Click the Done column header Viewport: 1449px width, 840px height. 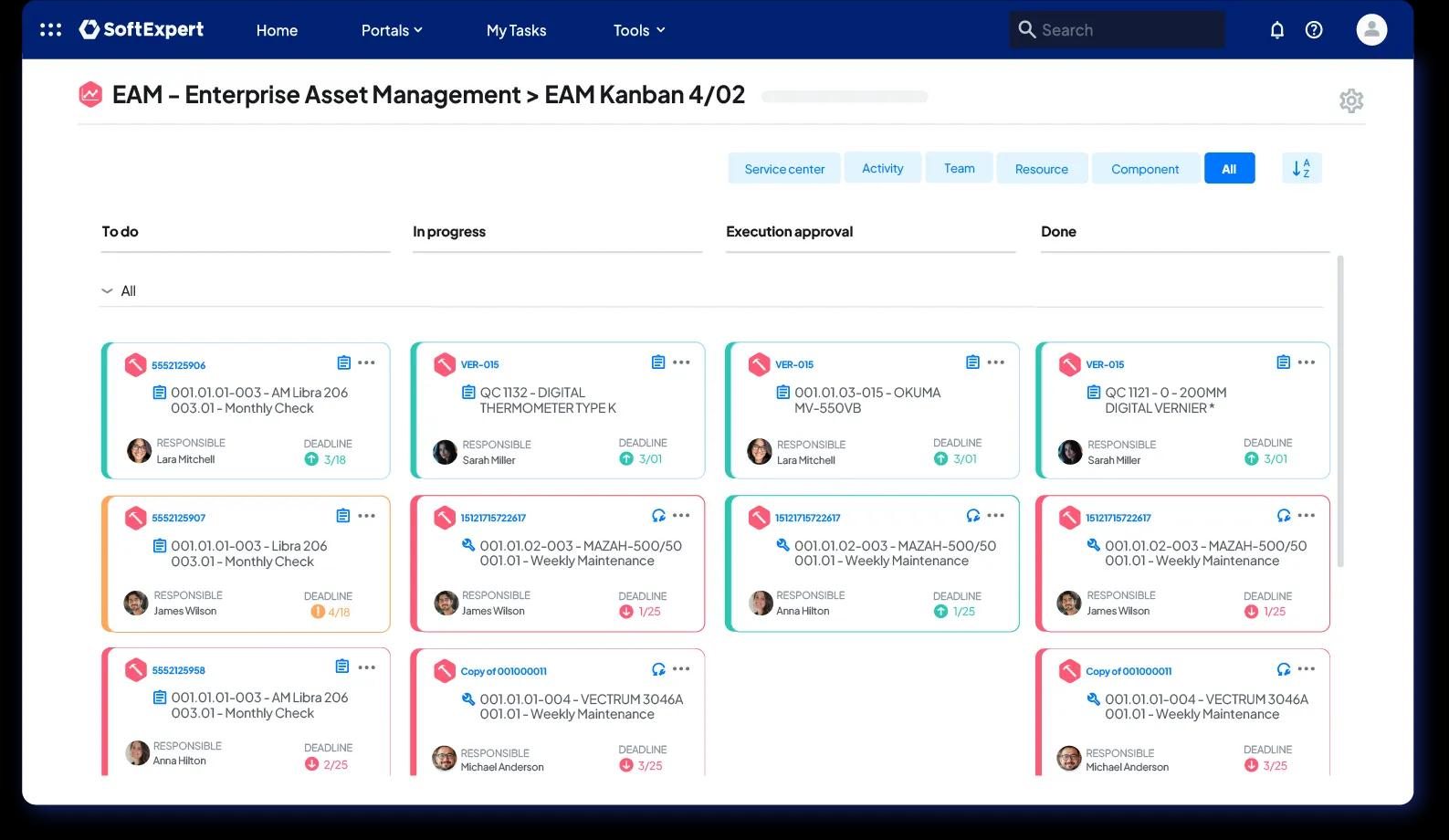pos(1058,232)
